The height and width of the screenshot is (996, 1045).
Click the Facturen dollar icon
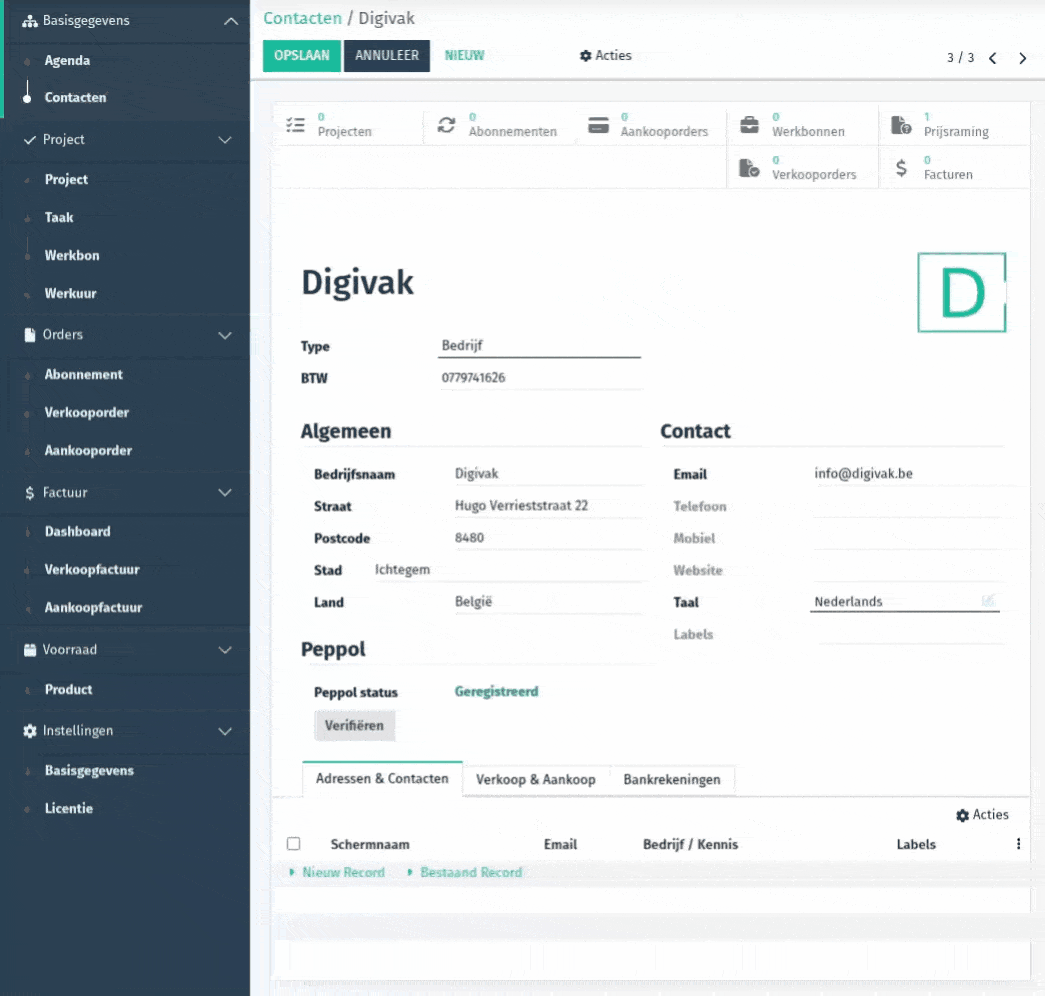point(901,168)
